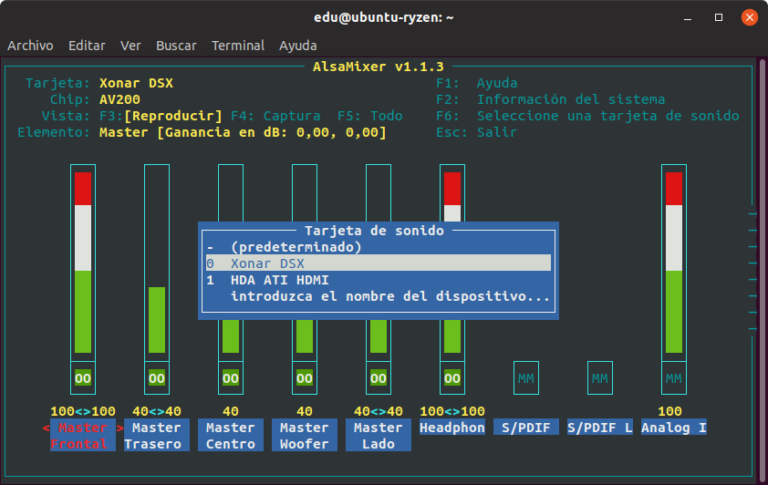Click the 40<>40 value above Master Trasero
The image size is (768, 485).
point(157,411)
